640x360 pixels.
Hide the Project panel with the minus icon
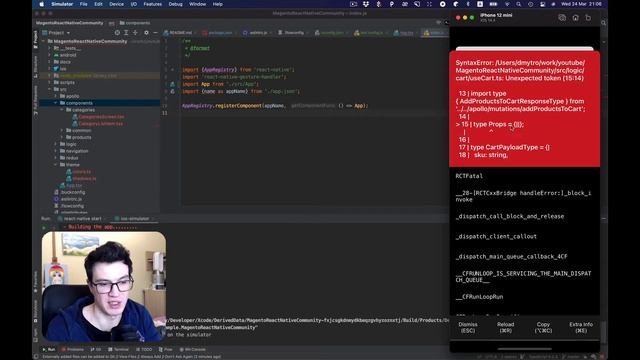pos(155,33)
